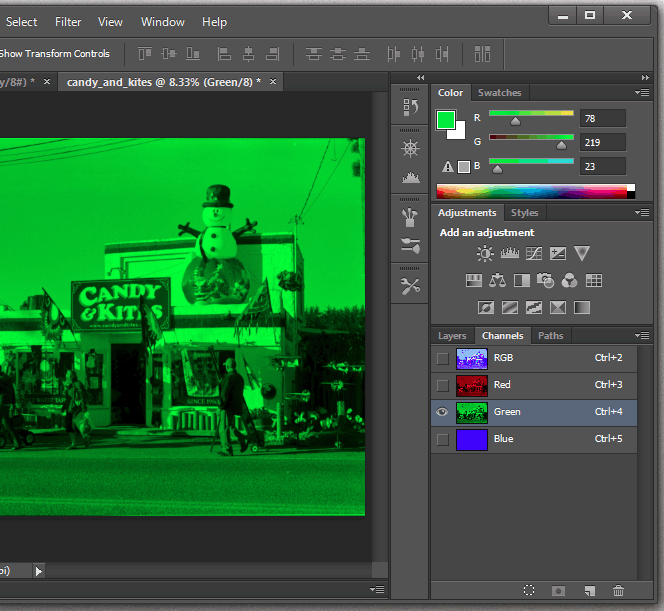Align right edges icon in options bar
664x611 pixels.
(273, 54)
